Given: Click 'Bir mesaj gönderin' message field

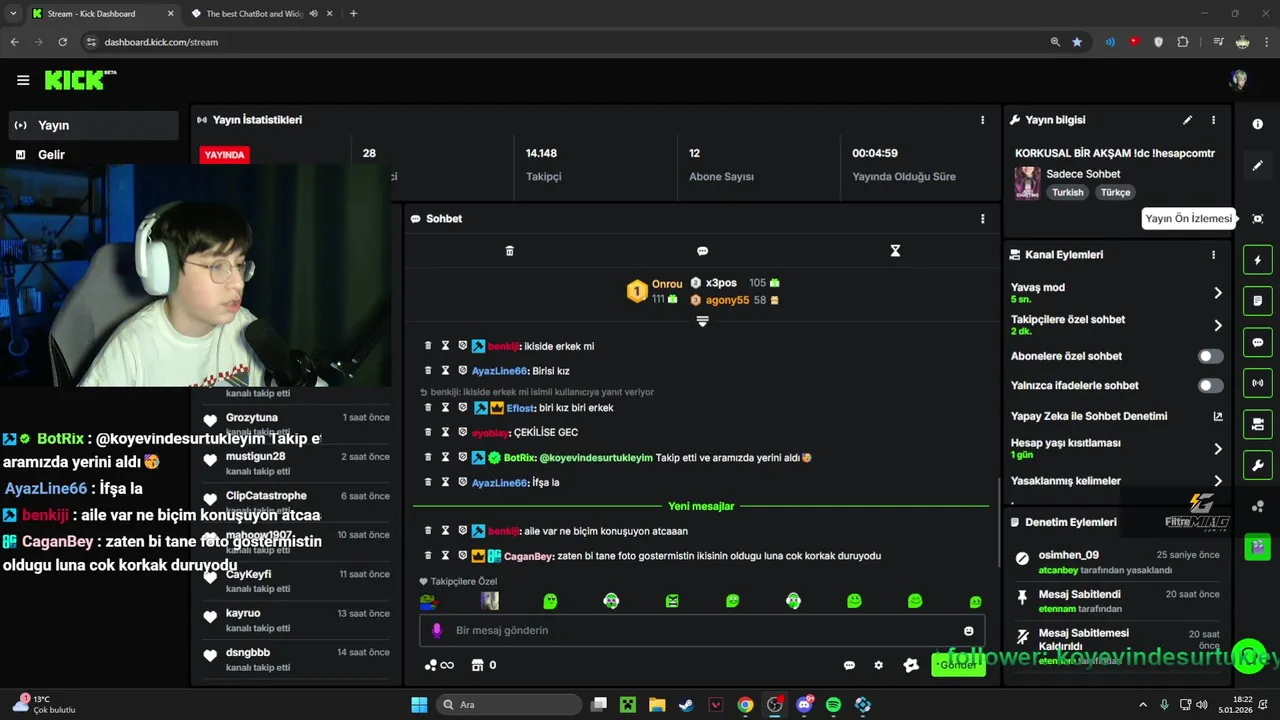Looking at the screenshot, I should pyautogui.click(x=702, y=631).
